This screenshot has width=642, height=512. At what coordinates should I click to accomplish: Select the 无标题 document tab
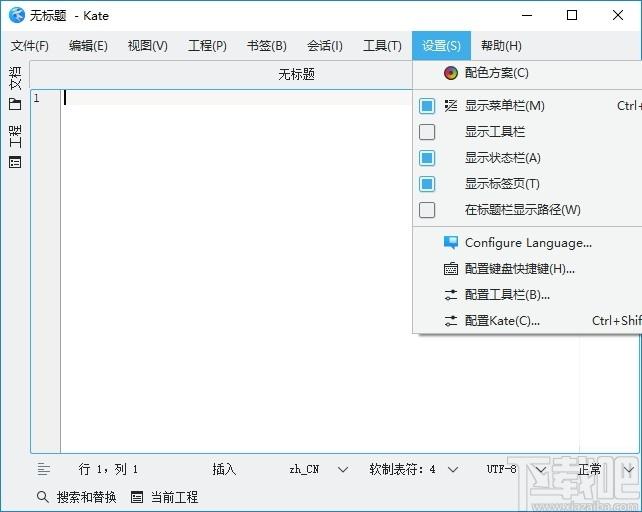click(x=296, y=74)
